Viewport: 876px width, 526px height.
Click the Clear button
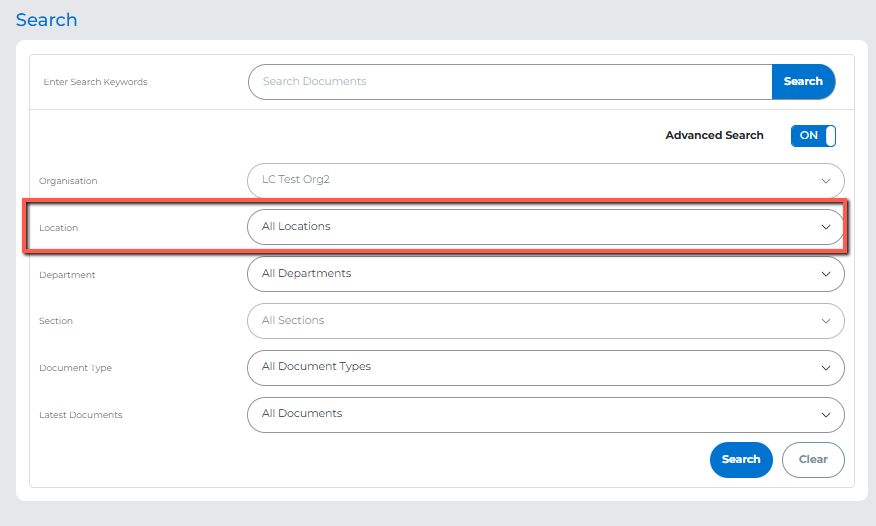pos(813,460)
